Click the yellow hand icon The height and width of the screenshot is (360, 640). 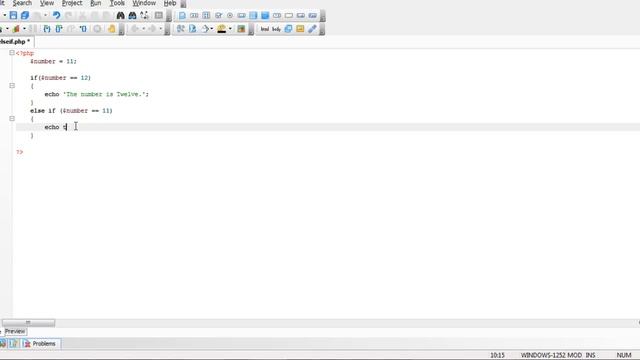(112, 29)
